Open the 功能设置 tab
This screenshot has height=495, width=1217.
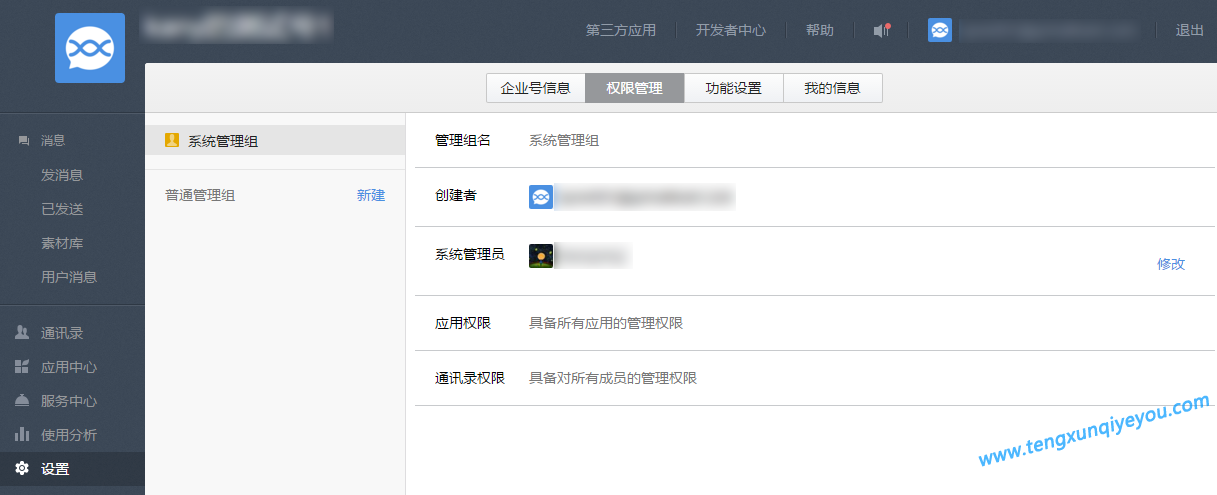733,88
